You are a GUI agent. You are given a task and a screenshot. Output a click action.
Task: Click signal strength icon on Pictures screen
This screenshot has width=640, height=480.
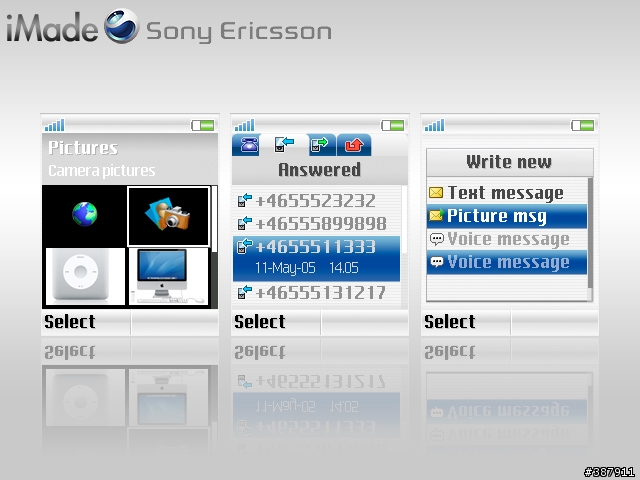point(54,125)
